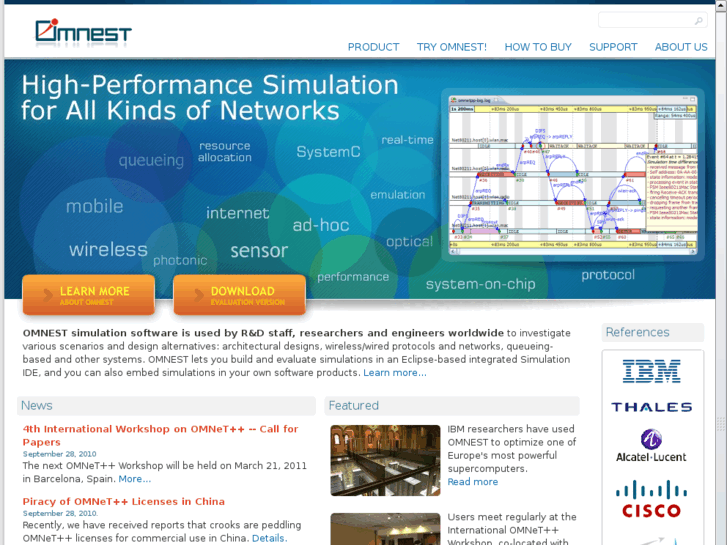727x545 pixels.
Task: Open the PRODUCT menu
Action: click(373, 47)
